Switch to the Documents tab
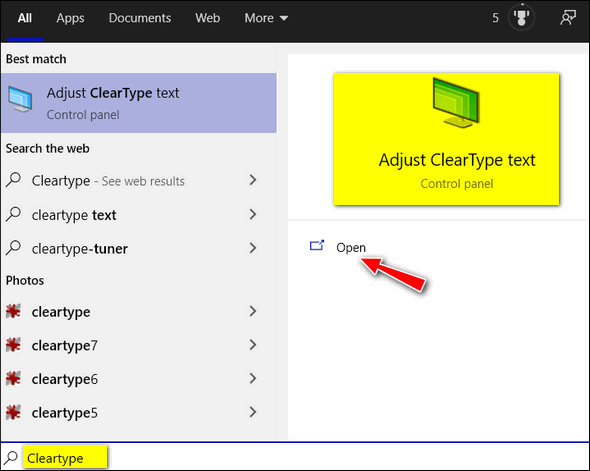Viewport: 590px width, 471px height. (140, 18)
